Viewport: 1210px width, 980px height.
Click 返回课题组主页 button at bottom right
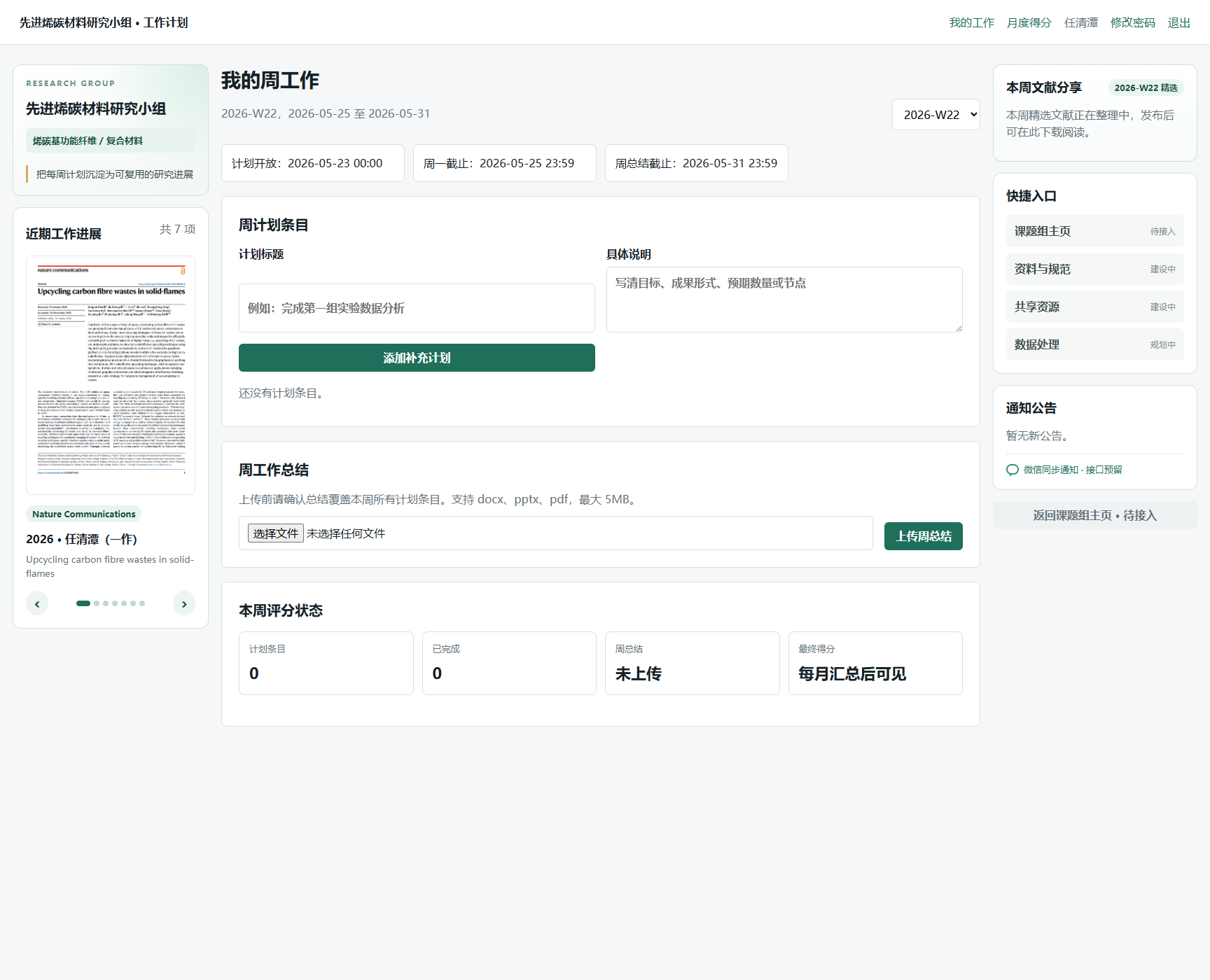[1094, 515]
